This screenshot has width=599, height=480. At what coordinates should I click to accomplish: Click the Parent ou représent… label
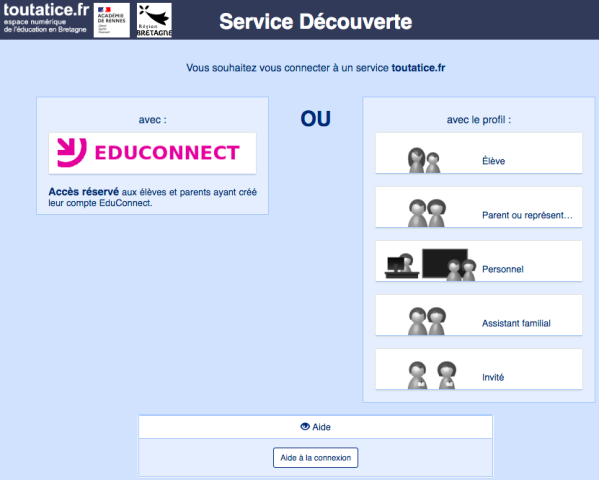(527, 215)
